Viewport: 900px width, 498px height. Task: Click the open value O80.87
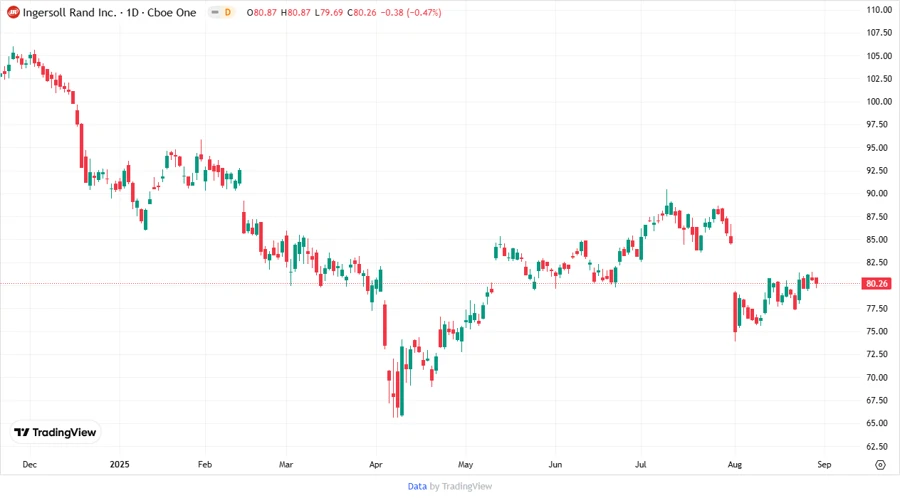coord(262,12)
